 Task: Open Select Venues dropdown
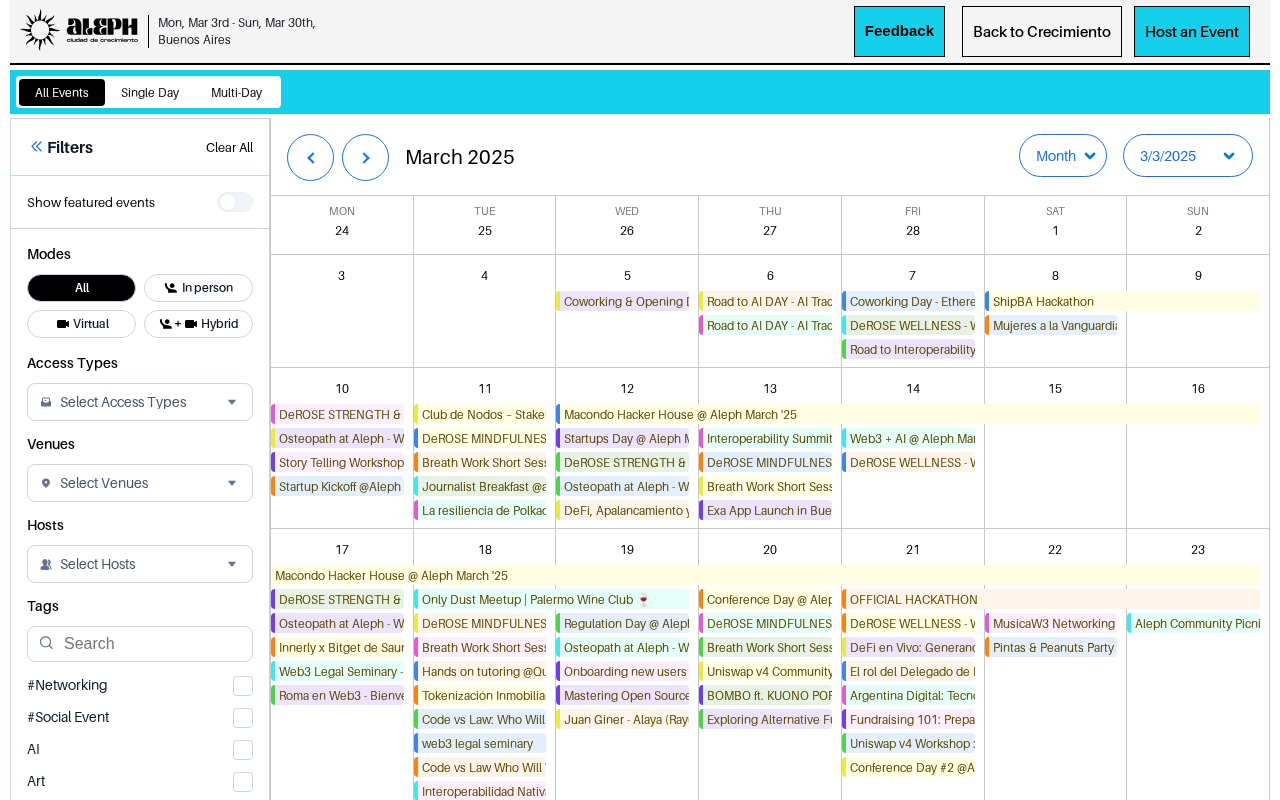click(x=140, y=483)
